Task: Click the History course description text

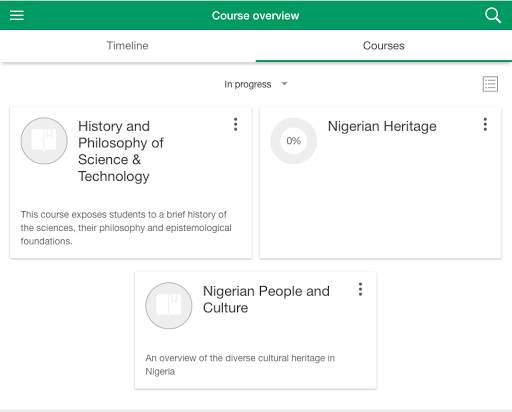Action: (x=126, y=228)
